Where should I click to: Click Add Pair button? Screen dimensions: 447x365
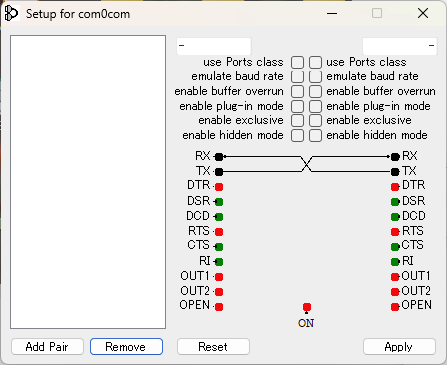(x=47, y=347)
